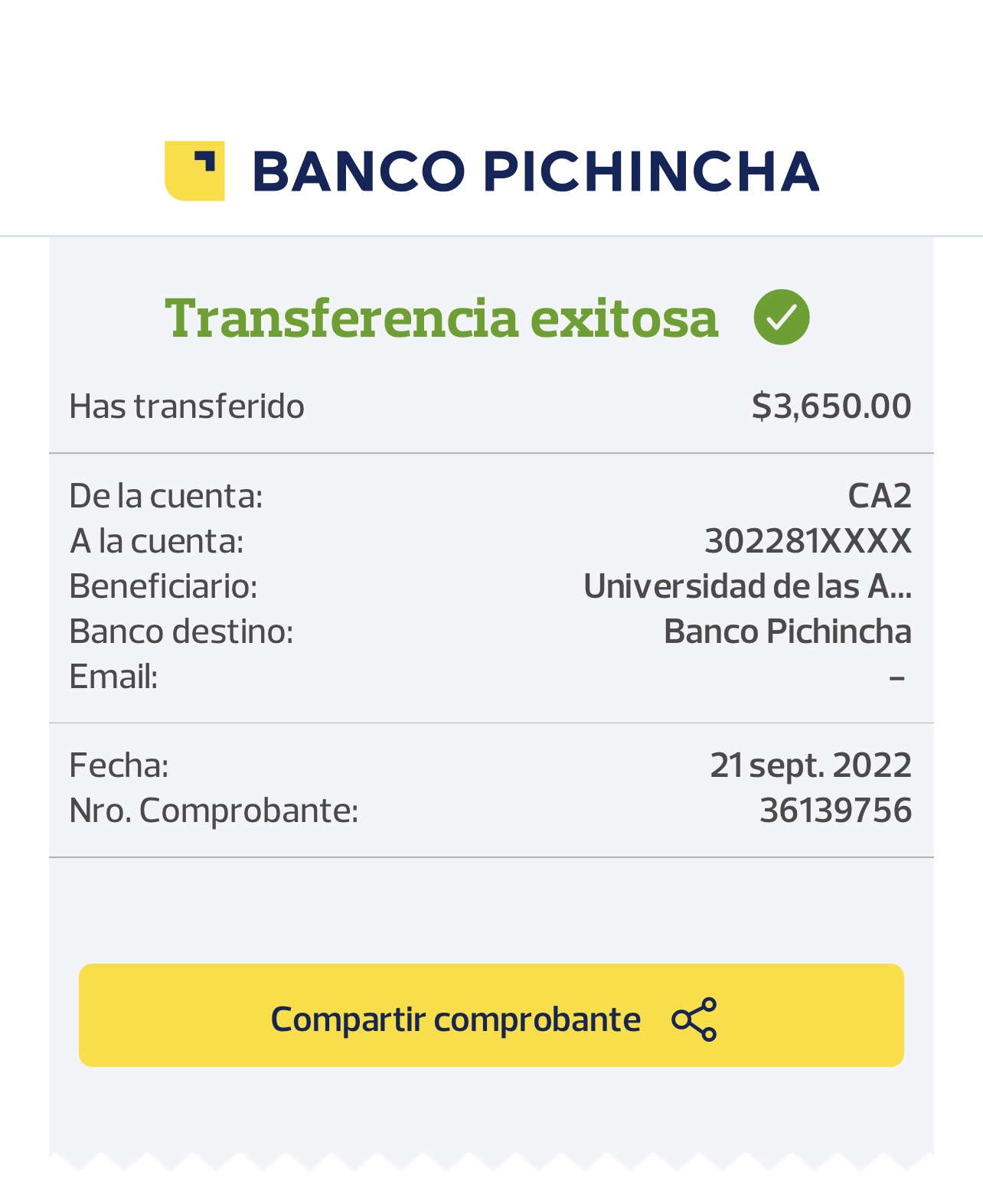
Task: Select source account value CA2
Action: coord(879,496)
